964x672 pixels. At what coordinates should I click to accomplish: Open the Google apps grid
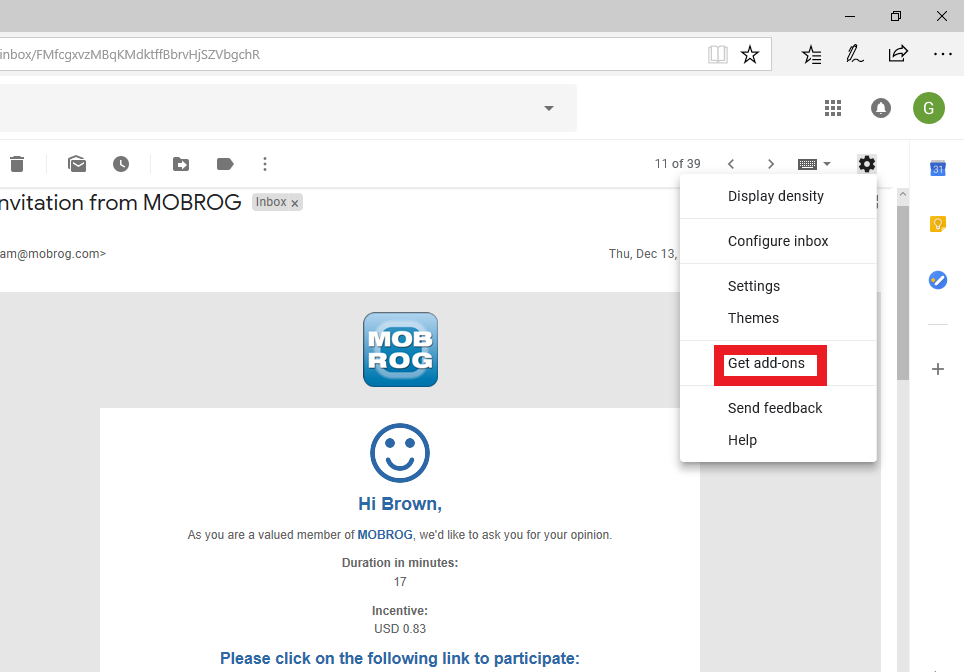tap(833, 107)
